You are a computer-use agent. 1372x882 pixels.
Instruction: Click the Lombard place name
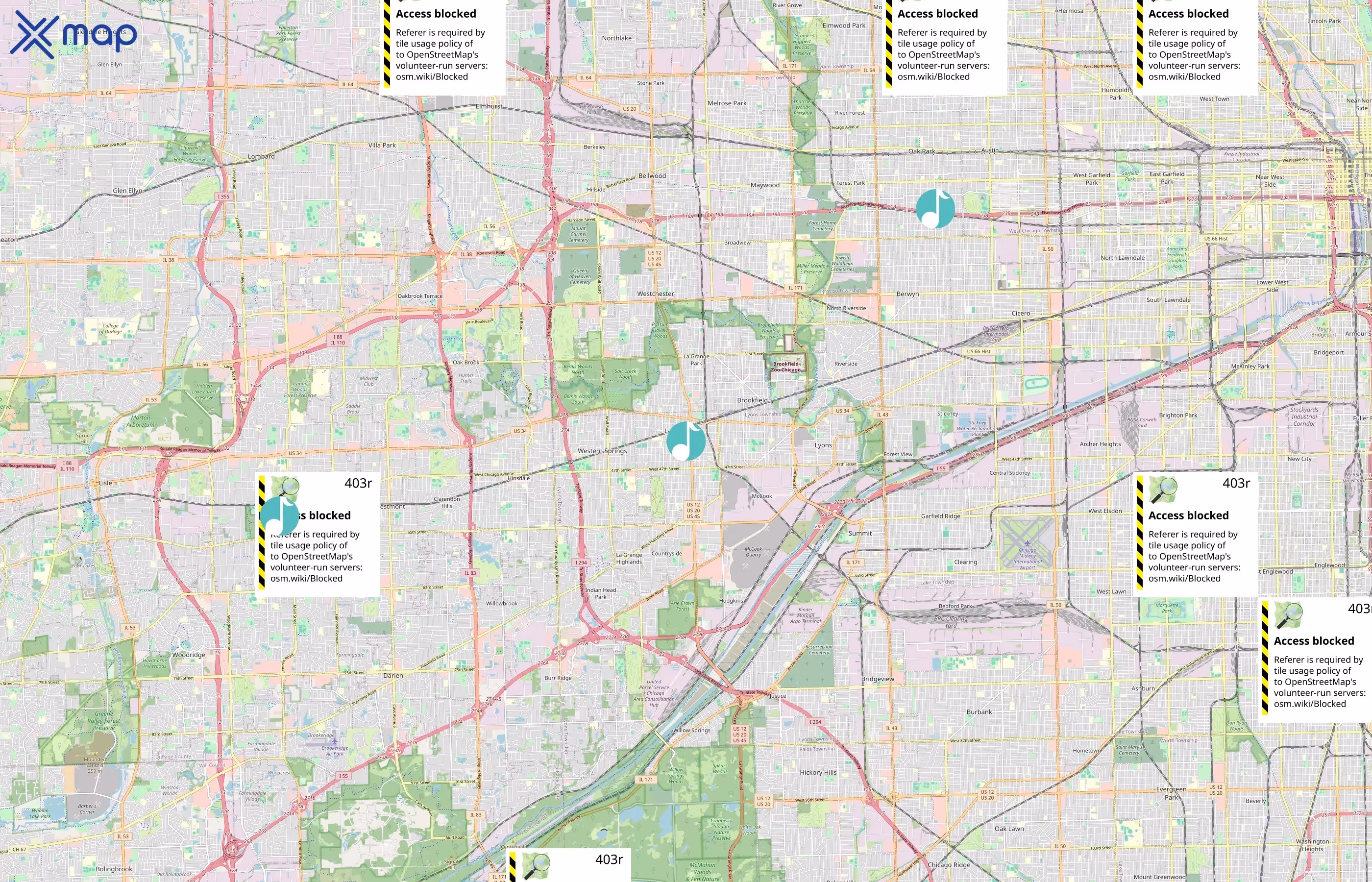(x=261, y=156)
